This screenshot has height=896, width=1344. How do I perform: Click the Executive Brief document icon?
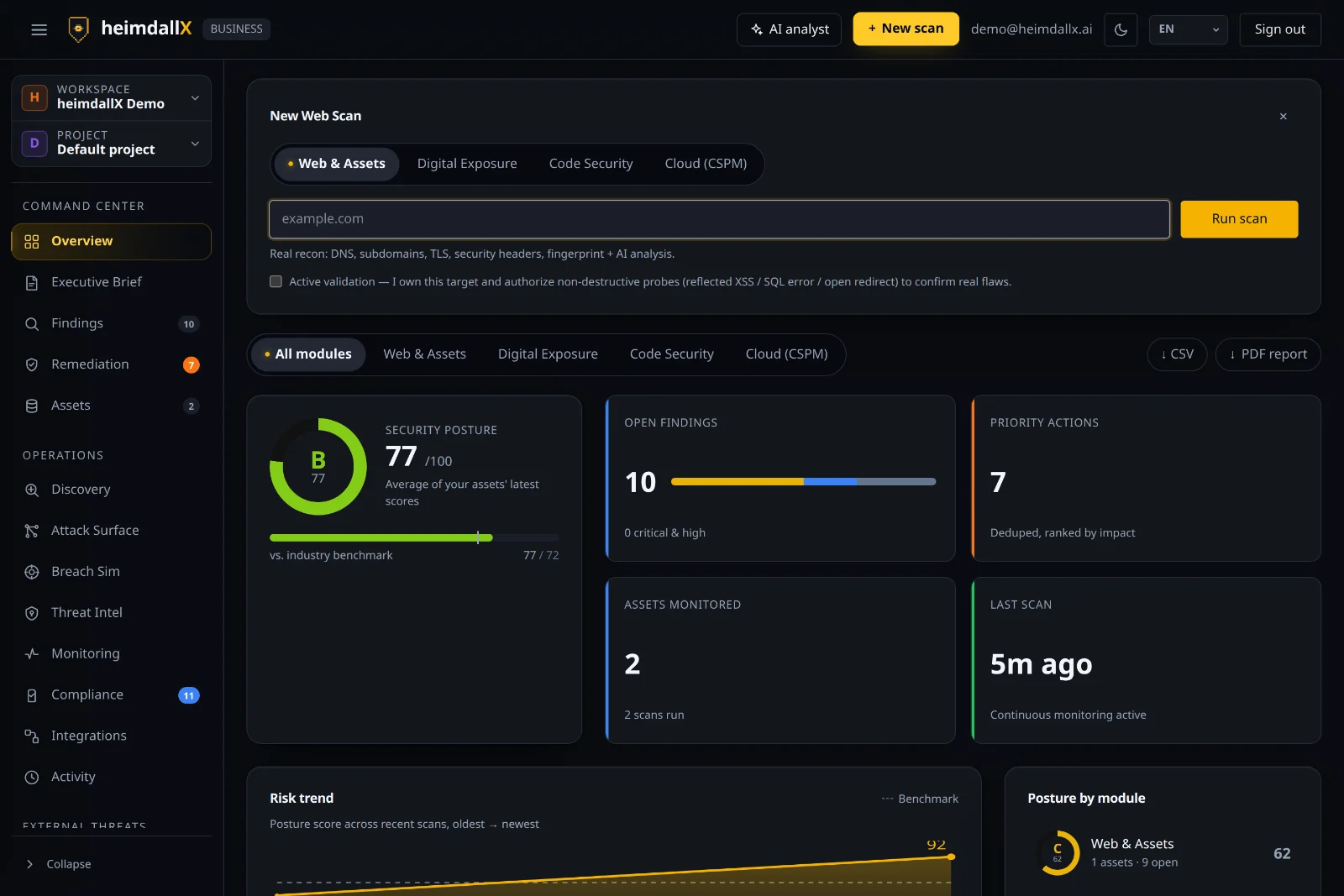tap(32, 283)
